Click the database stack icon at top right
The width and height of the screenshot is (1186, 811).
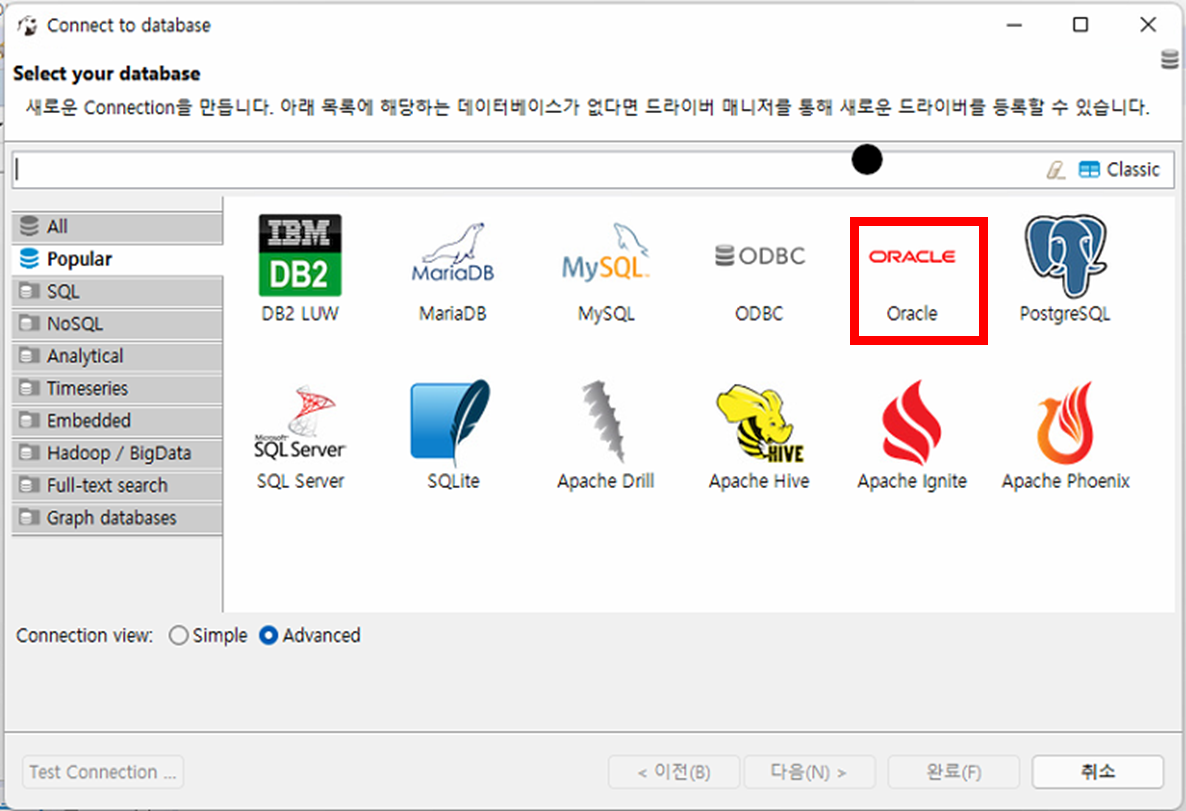[x=1170, y=60]
